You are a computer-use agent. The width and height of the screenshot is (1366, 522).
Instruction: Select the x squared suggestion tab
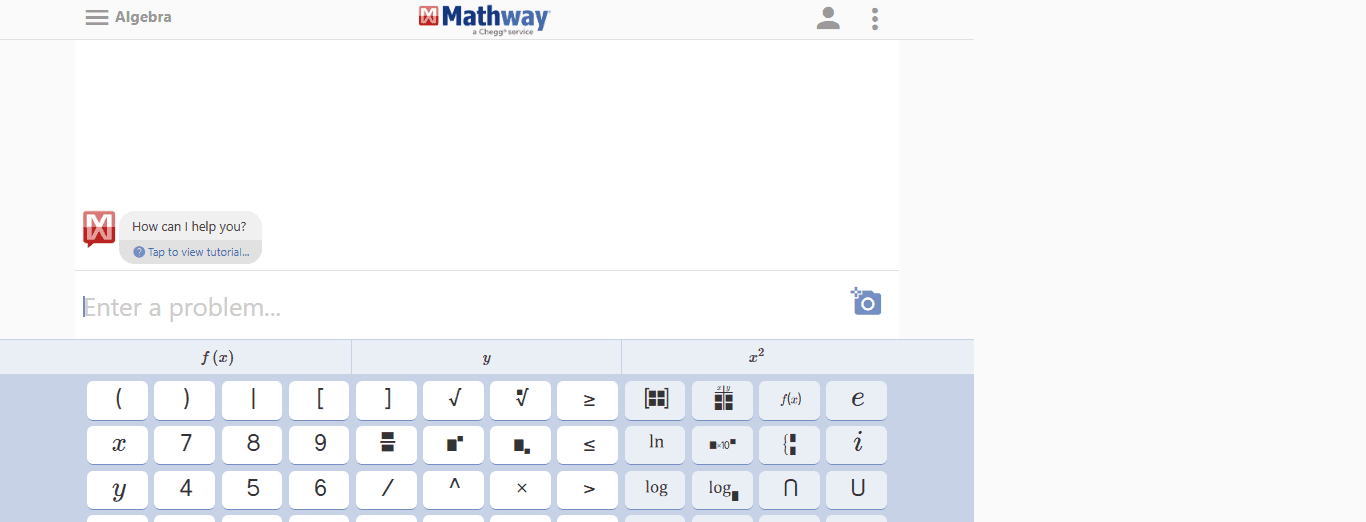click(757, 357)
